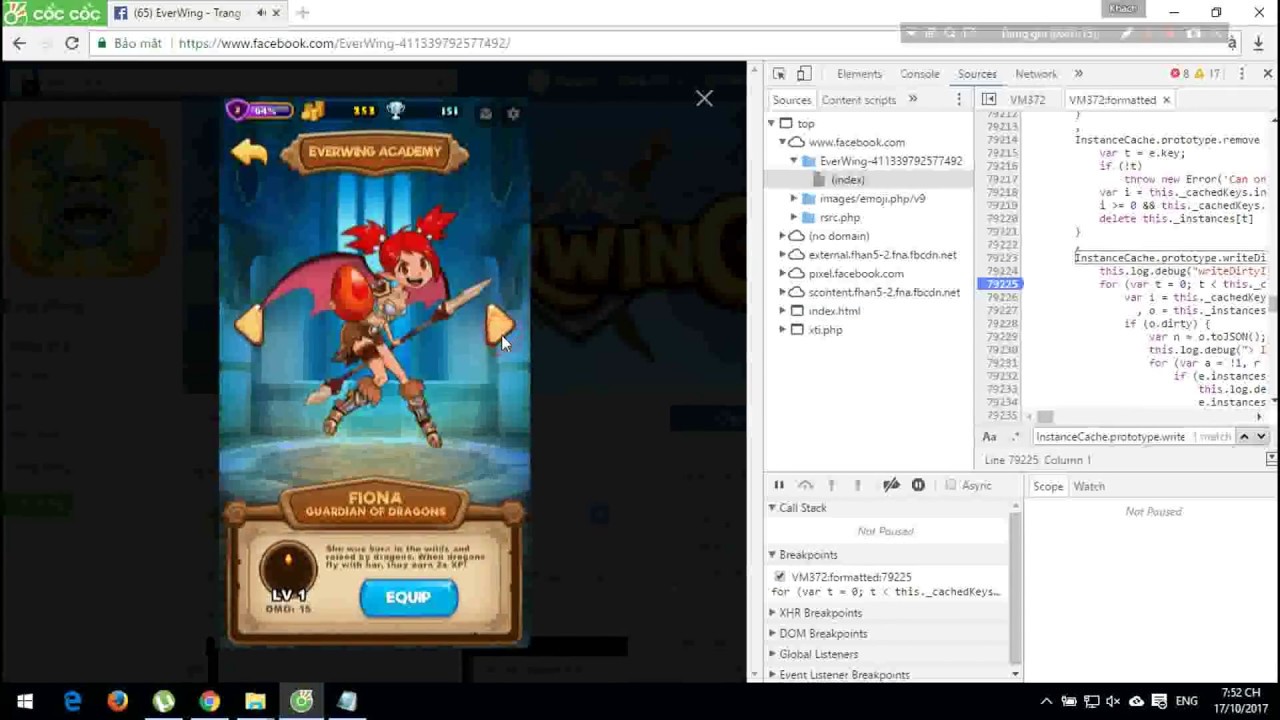Expand images/emoji.php/v9 folder
This screenshot has height=720, width=1280.
794,198
